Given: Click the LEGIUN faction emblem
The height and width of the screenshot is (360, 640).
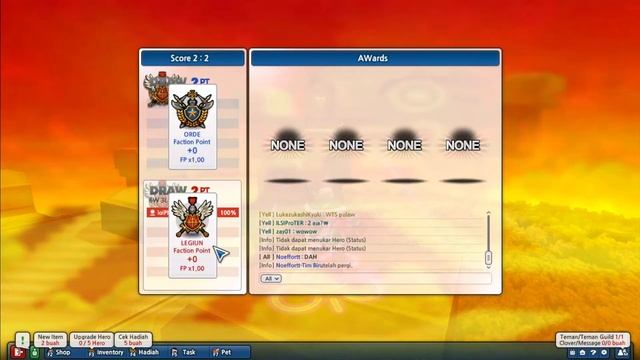Looking at the screenshot, I should coord(192,218).
